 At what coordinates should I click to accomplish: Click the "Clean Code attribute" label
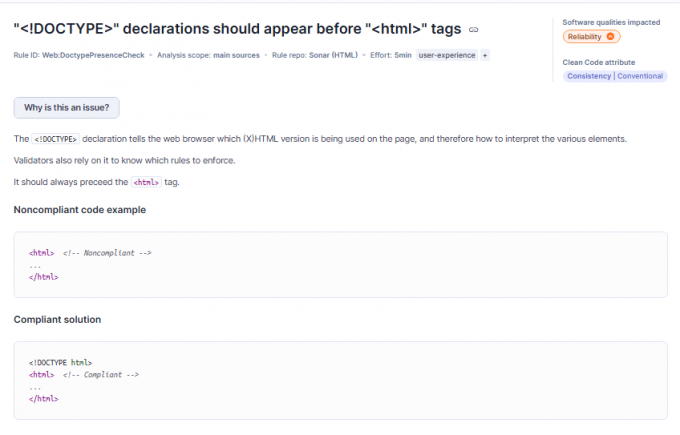point(599,62)
